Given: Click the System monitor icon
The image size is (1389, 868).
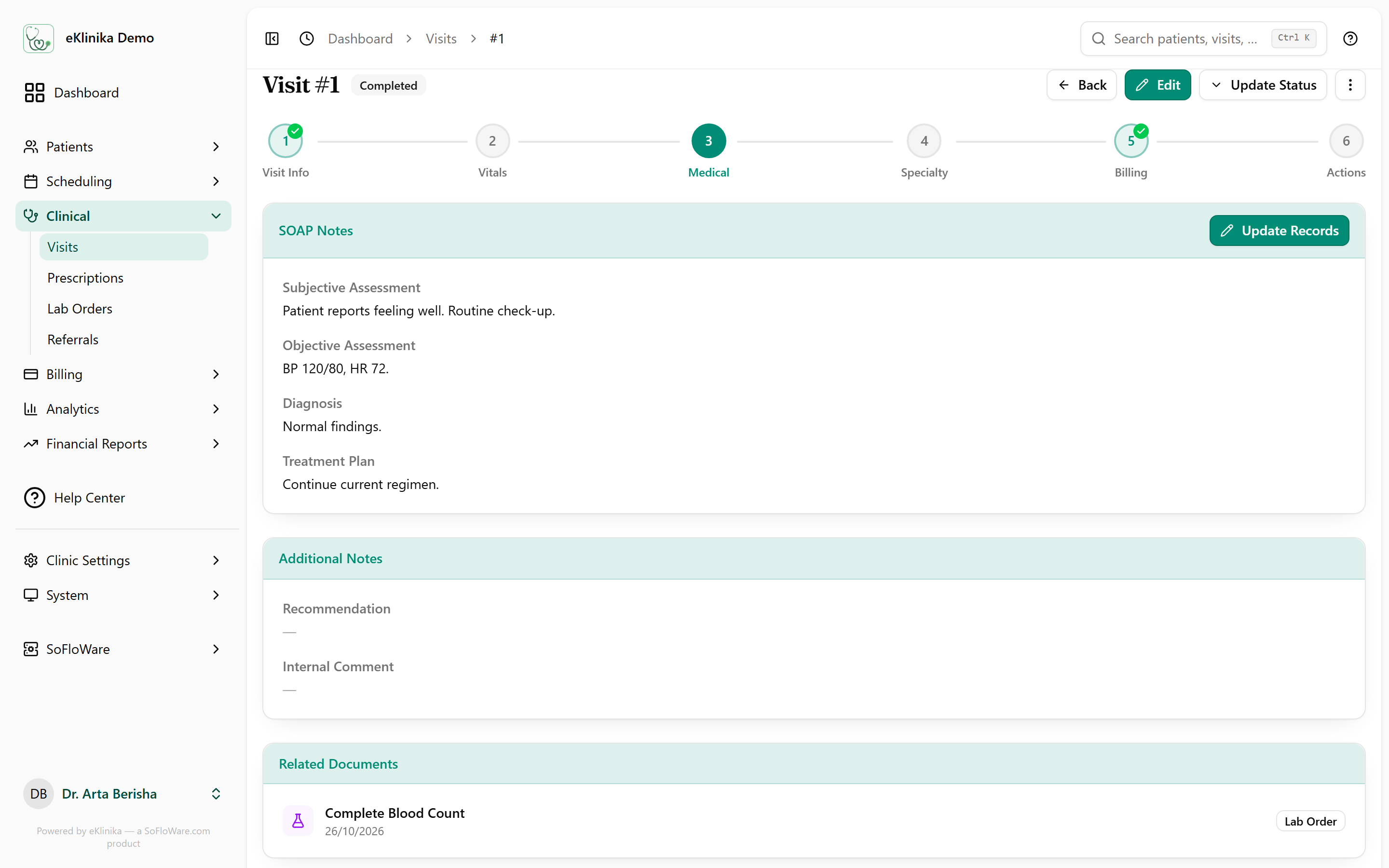Looking at the screenshot, I should pyautogui.click(x=31, y=596).
